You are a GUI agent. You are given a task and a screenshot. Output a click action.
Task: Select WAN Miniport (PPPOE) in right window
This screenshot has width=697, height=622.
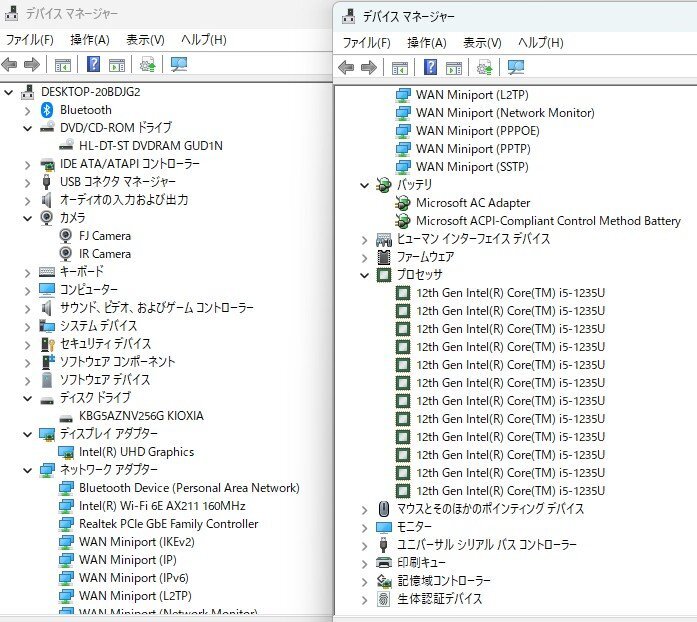pos(477,131)
